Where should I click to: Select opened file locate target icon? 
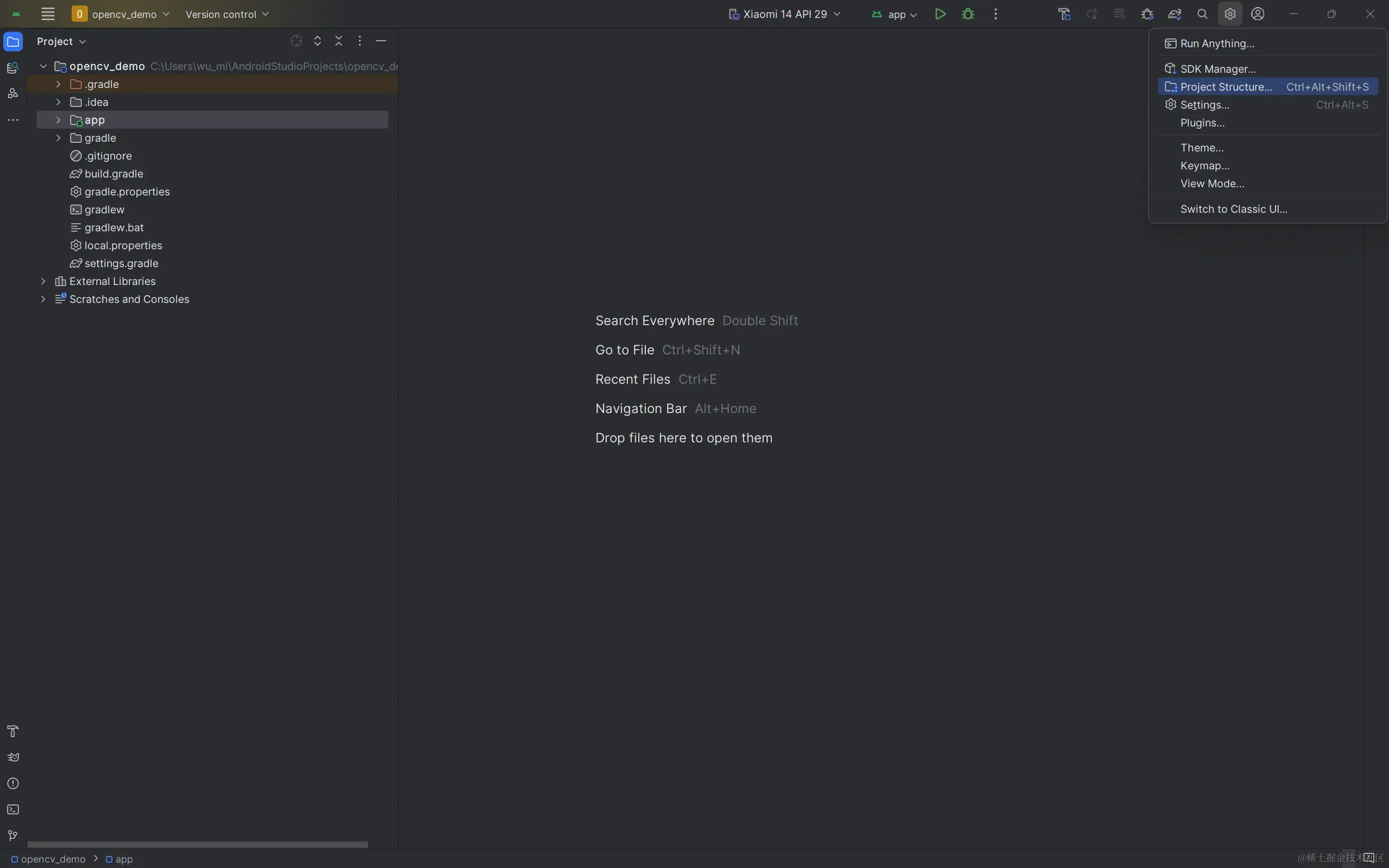pos(296,41)
